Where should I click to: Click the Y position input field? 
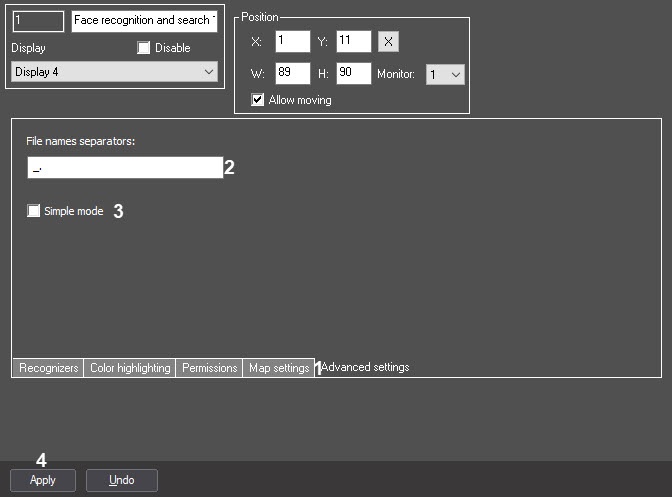(x=354, y=42)
